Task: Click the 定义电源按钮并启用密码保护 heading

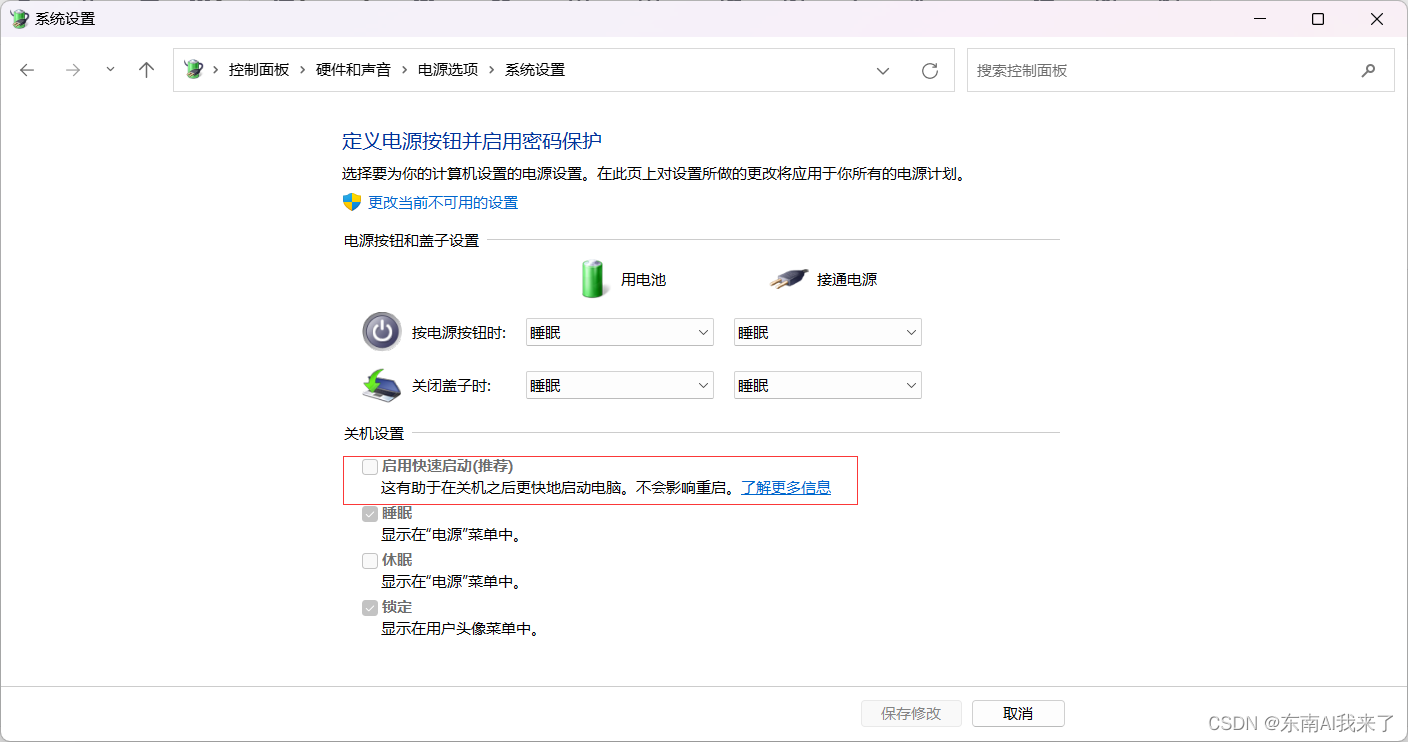Action: tap(472, 141)
